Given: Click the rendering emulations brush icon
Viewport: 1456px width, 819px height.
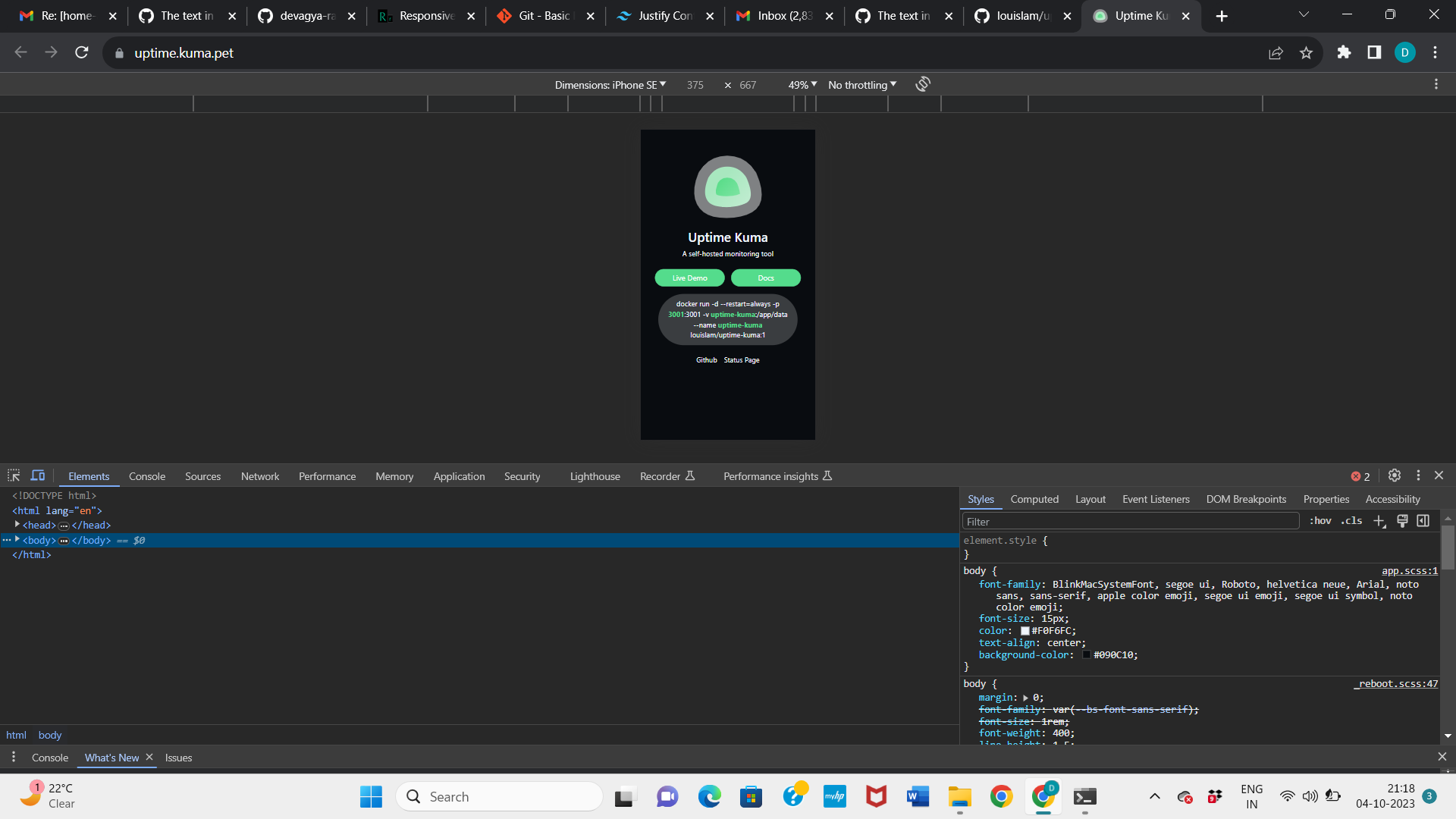Looking at the screenshot, I should (x=1401, y=521).
